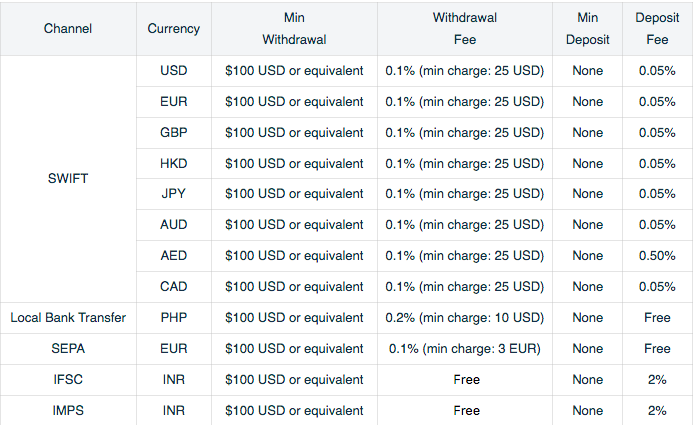694x425 pixels.
Task: Select the GBP currency cell
Action: (x=174, y=133)
